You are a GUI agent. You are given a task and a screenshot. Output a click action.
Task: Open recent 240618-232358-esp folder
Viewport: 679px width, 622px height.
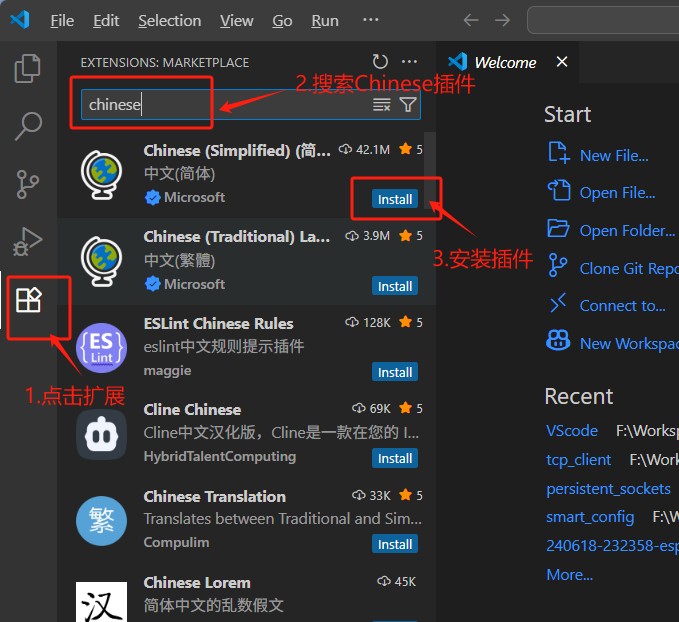pyautogui.click(x=612, y=545)
